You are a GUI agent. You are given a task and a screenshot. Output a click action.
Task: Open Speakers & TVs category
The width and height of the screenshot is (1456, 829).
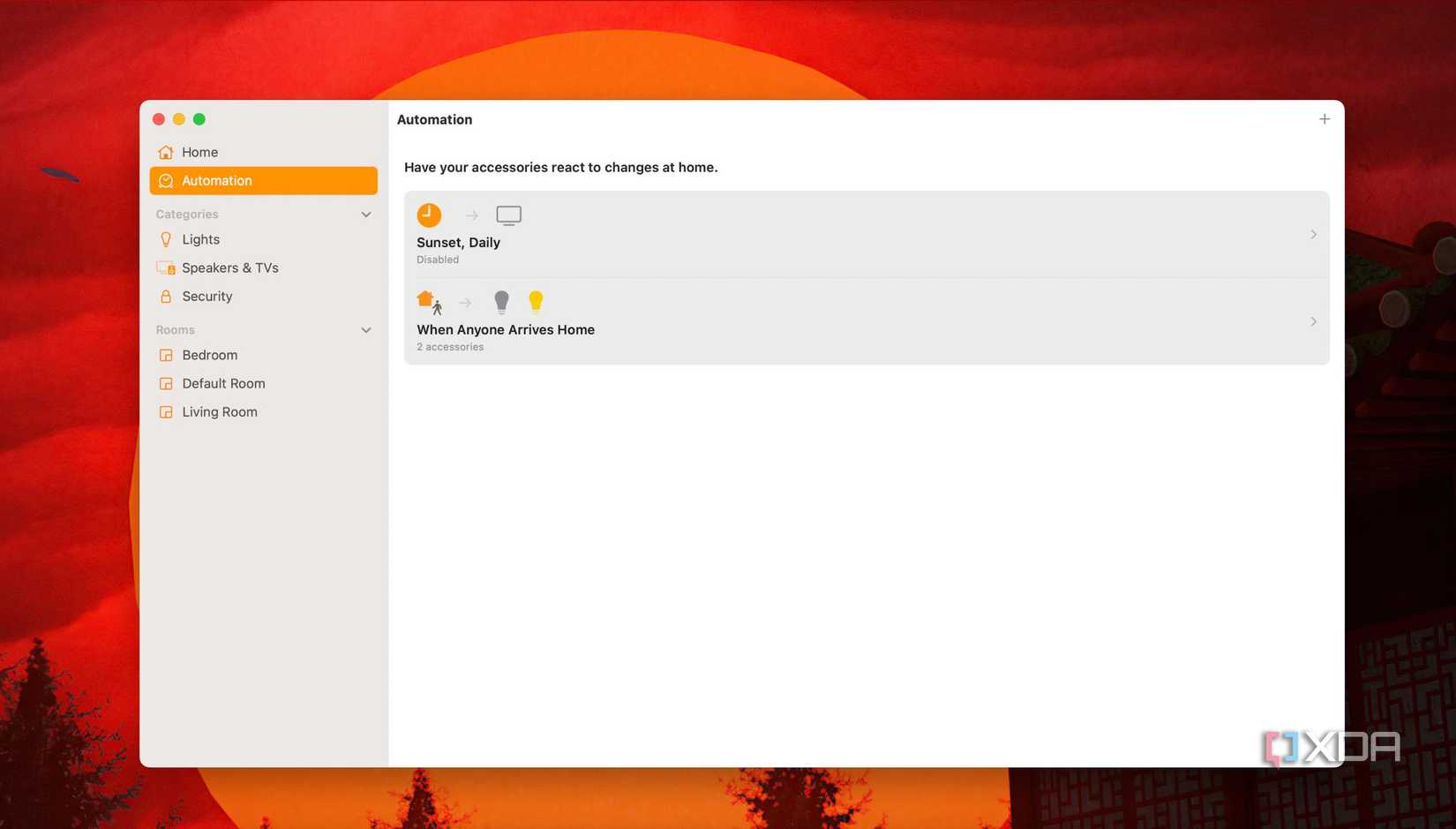point(263,268)
